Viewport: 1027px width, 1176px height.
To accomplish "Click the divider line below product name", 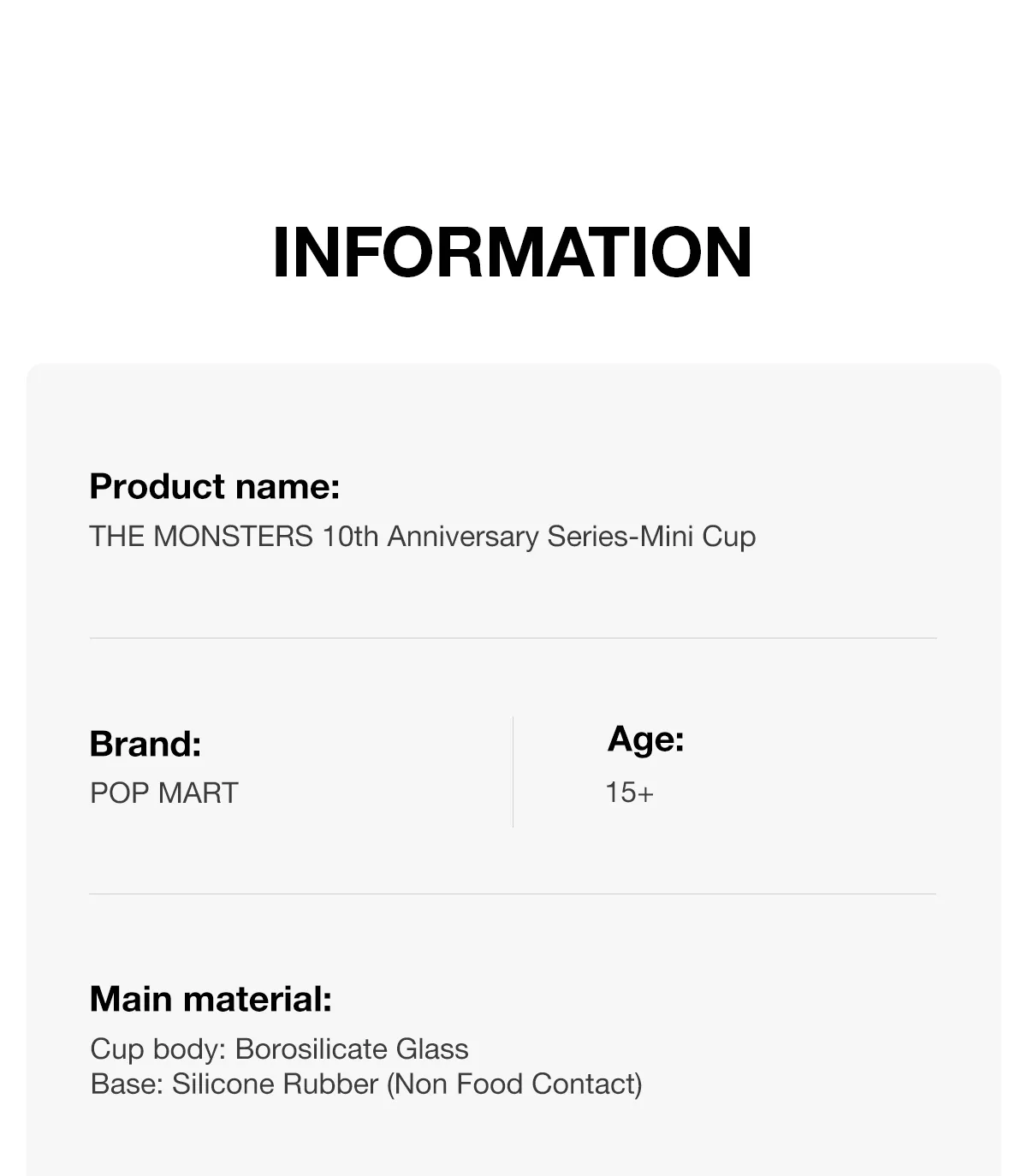I will (513, 638).
